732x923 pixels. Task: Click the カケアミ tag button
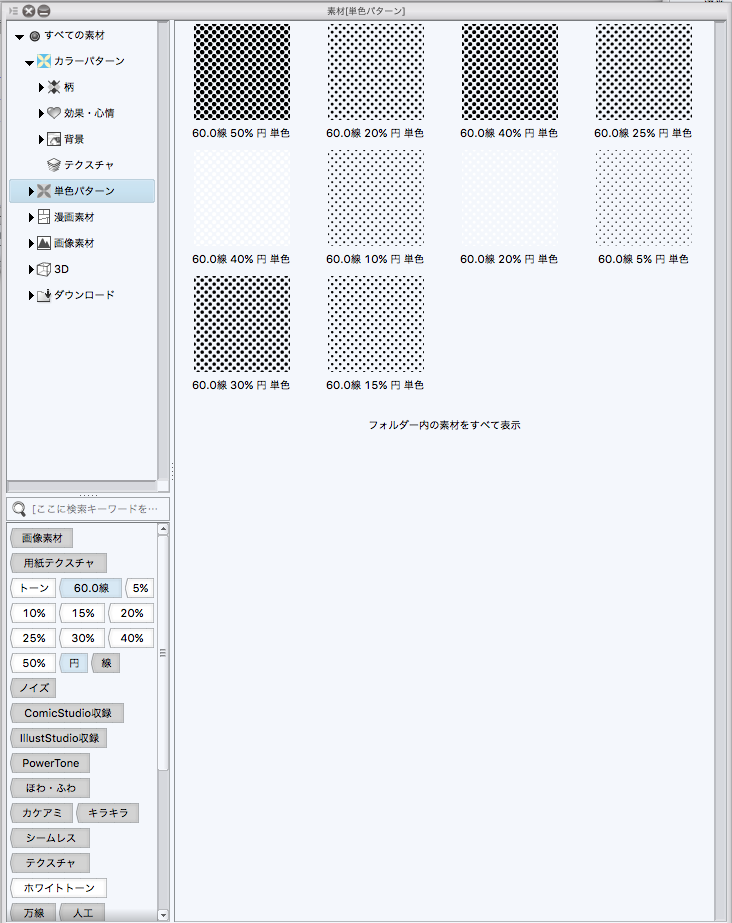pyautogui.click(x=42, y=813)
